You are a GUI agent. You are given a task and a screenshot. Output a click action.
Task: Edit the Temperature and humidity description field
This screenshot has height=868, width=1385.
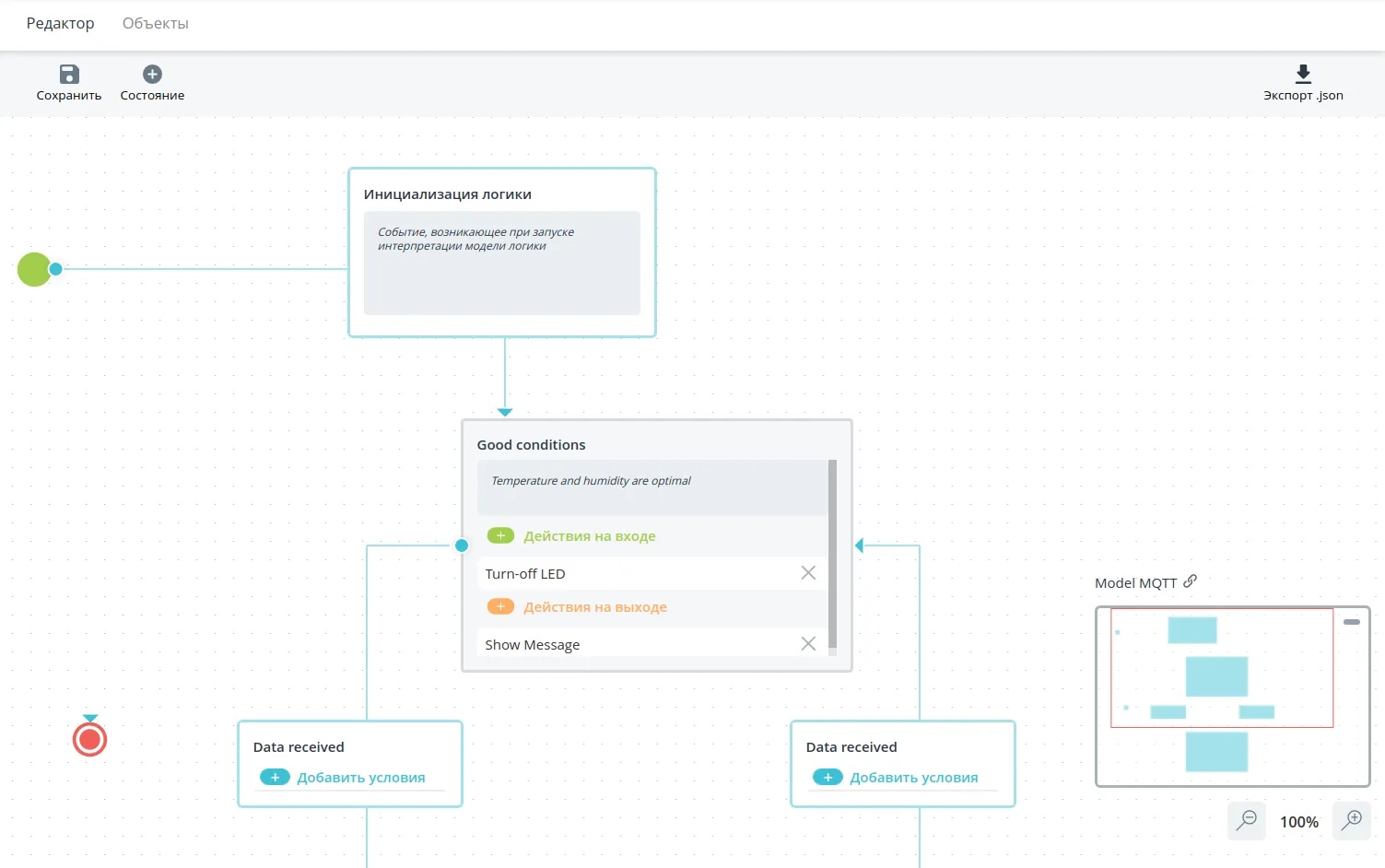(x=652, y=487)
